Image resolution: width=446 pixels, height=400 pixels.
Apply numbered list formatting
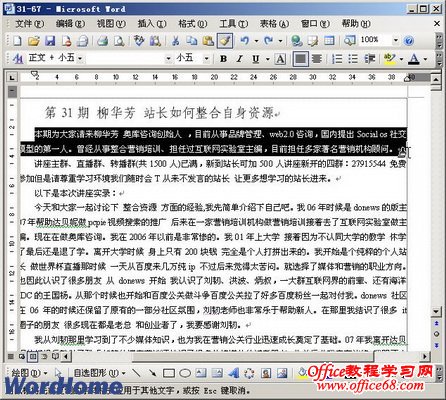coord(337,59)
